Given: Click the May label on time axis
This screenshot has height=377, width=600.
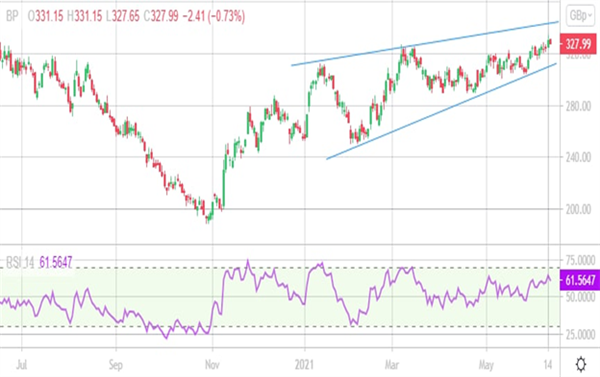Looking at the screenshot, I should [486, 365].
